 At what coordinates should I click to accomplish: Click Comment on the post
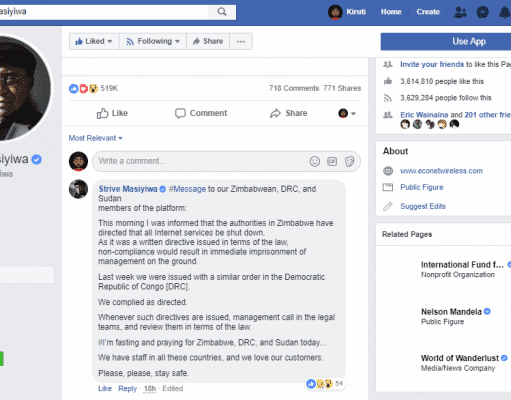pyautogui.click(x=201, y=113)
